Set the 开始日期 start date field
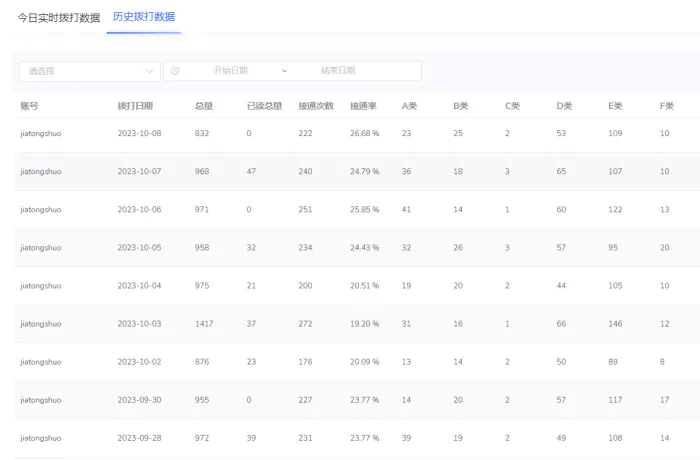The image size is (700, 460). (230, 71)
